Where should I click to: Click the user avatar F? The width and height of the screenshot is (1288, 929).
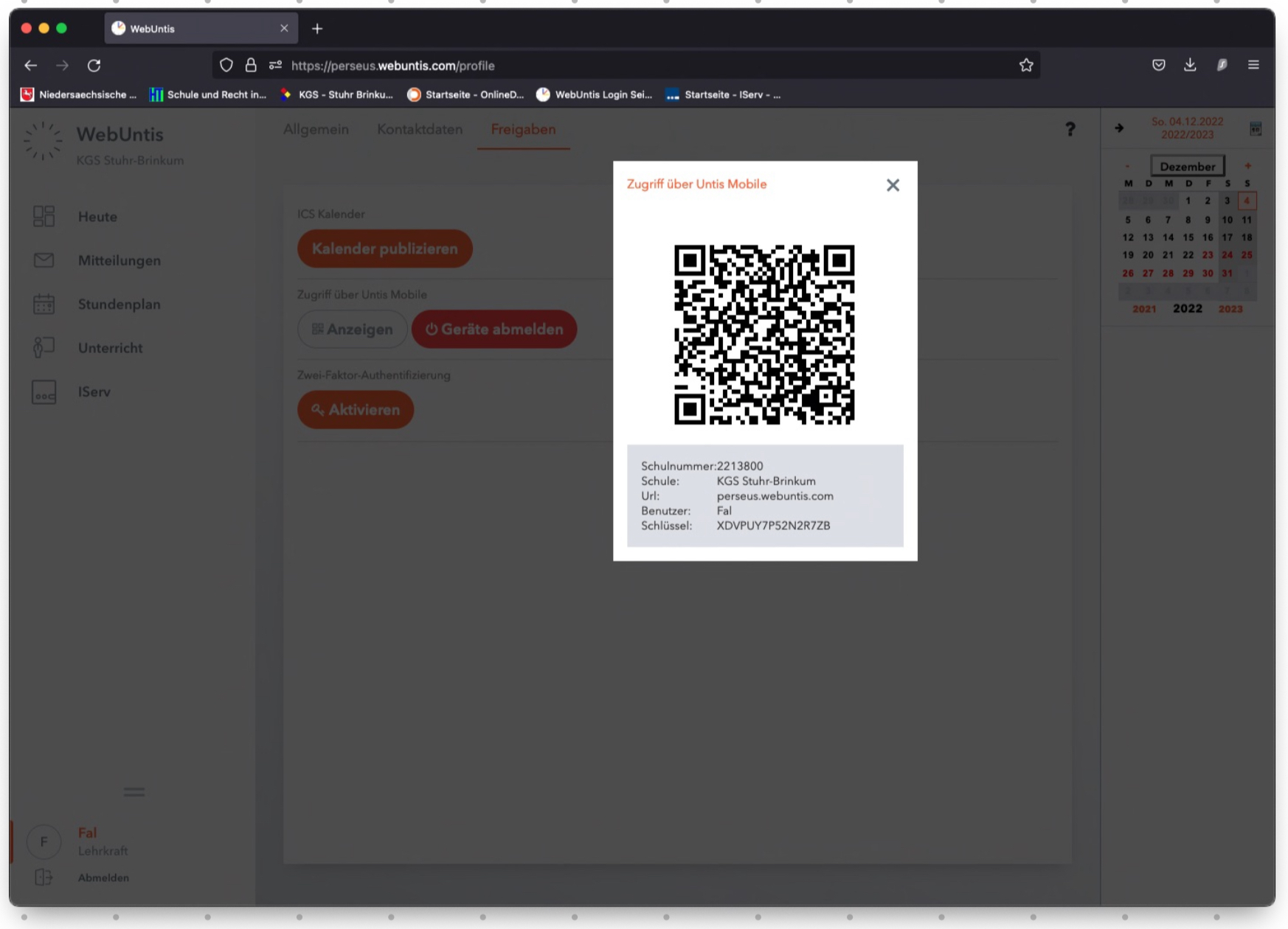pos(44,841)
